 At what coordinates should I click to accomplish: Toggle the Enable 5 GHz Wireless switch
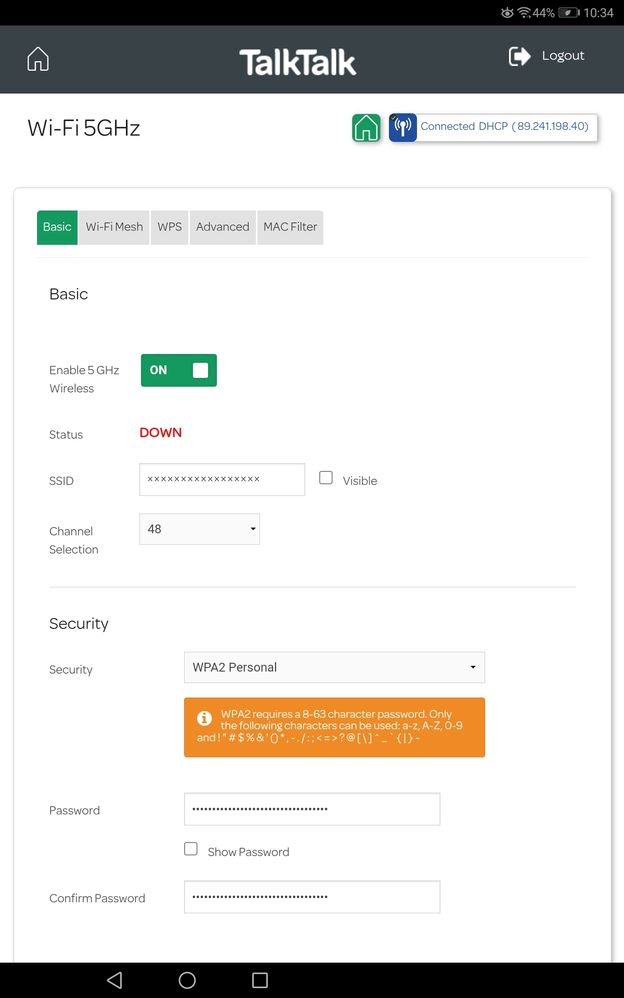tap(178, 370)
